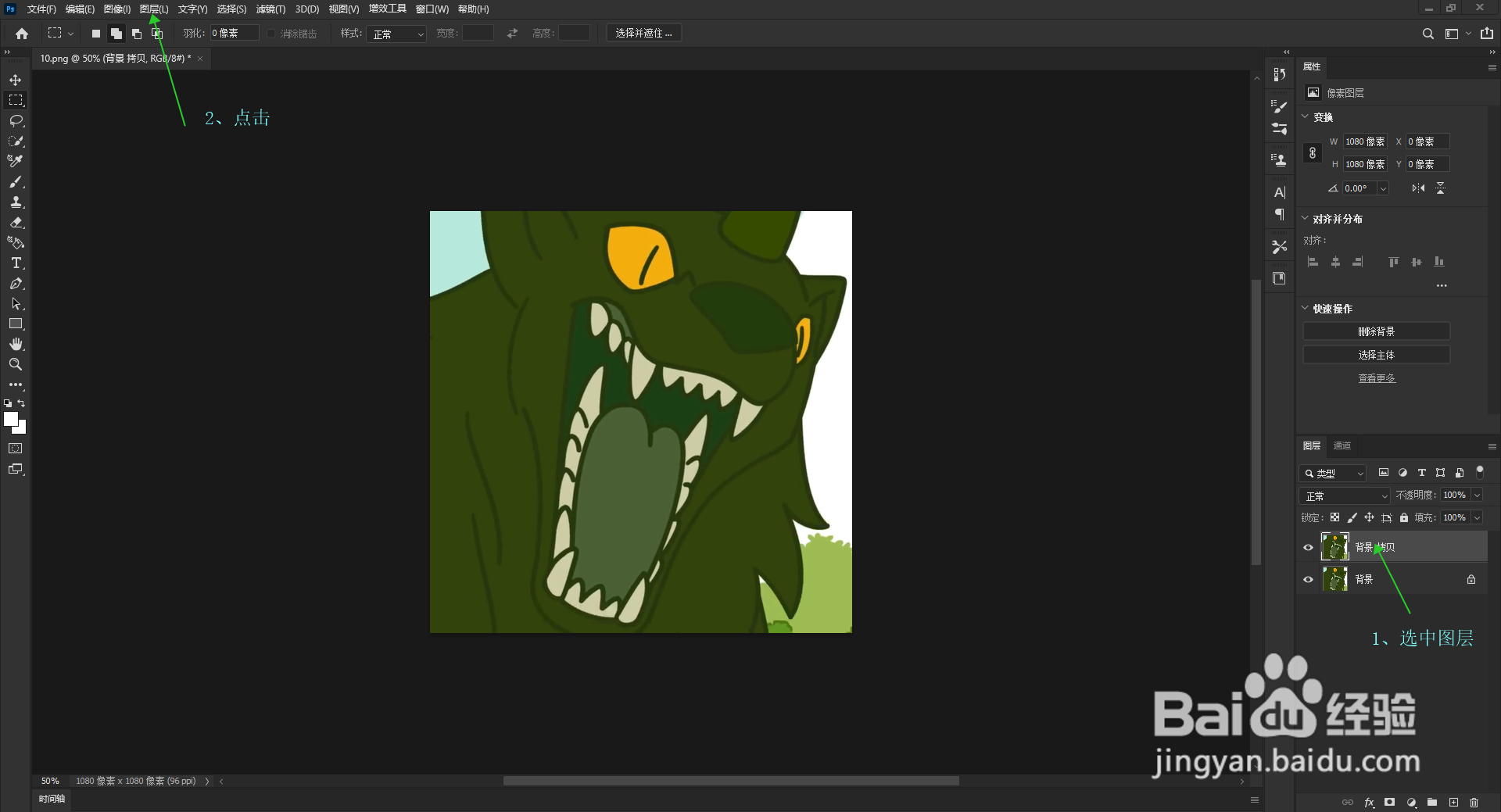Image resolution: width=1501 pixels, height=812 pixels.
Task: Collapse the 对齐并分布 section
Action: tap(1305, 219)
